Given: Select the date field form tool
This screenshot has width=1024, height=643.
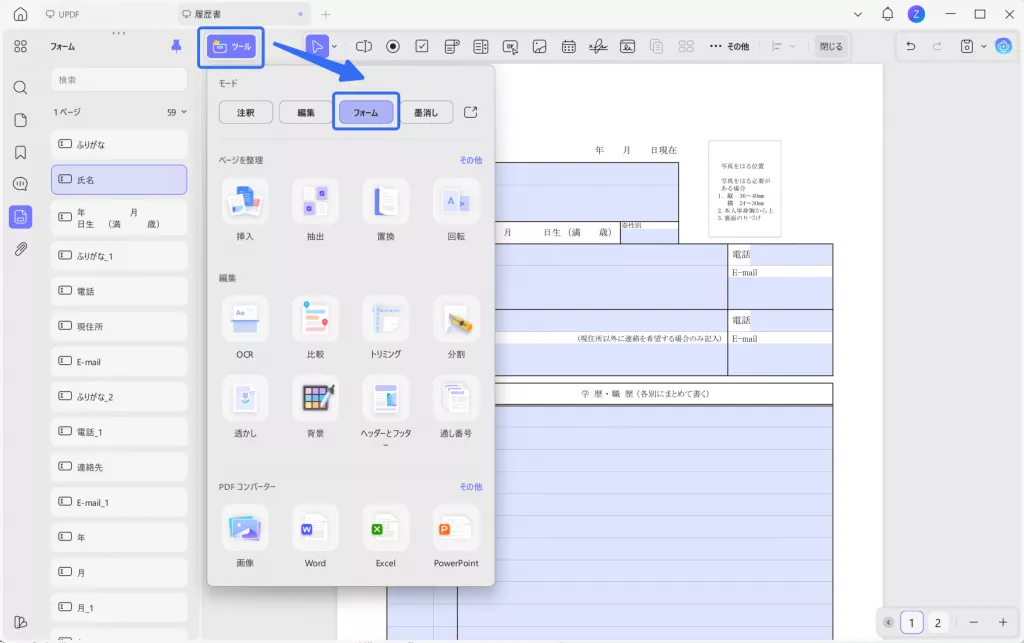Looking at the screenshot, I should (568, 46).
